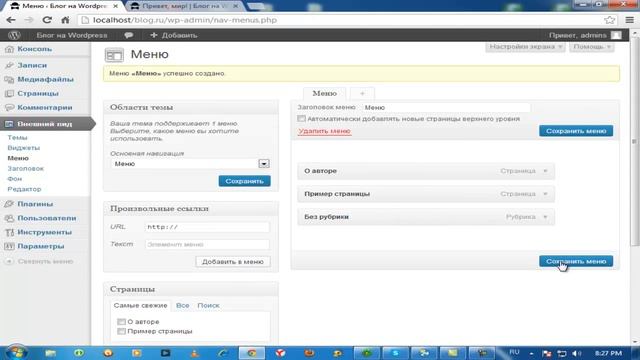640x360 pixels.
Task: Open the Заголовок submenu item
Action: click(x=25, y=169)
